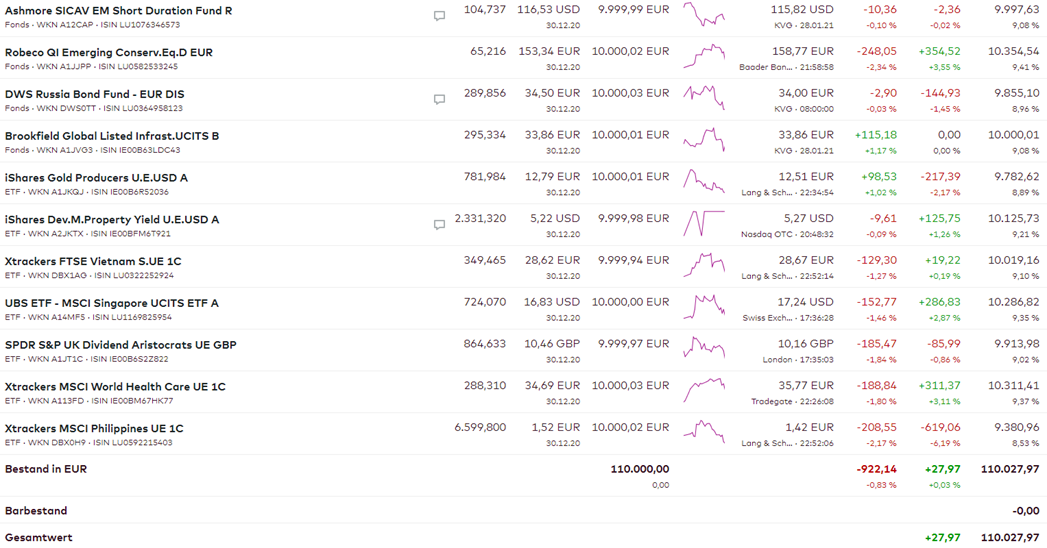Open the Xtrackers MSCI Philippines sparkline chart
1047x548 pixels.
[704, 433]
